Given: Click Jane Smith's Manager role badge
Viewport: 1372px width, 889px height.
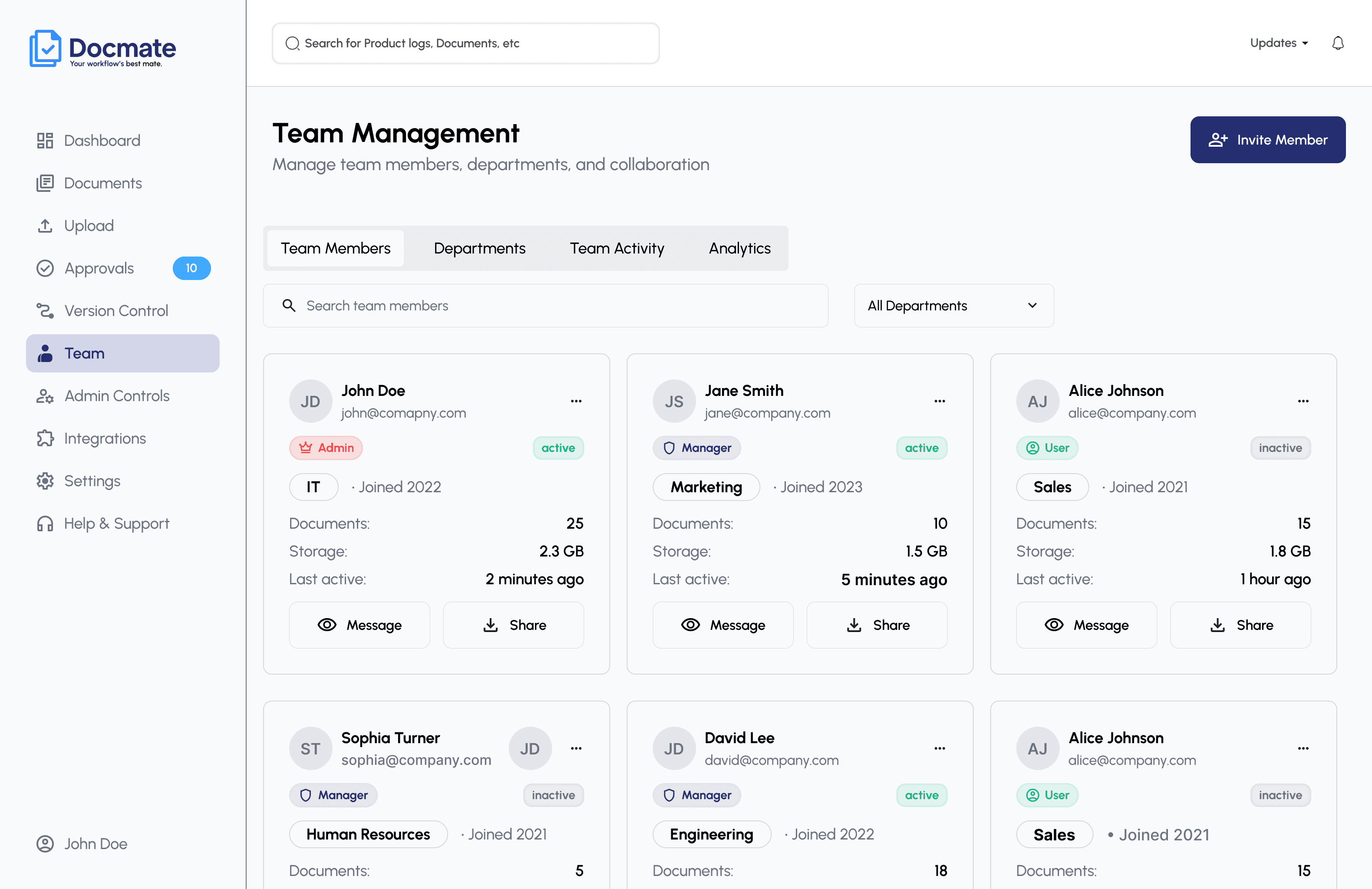Looking at the screenshot, I should coord(696,448).
